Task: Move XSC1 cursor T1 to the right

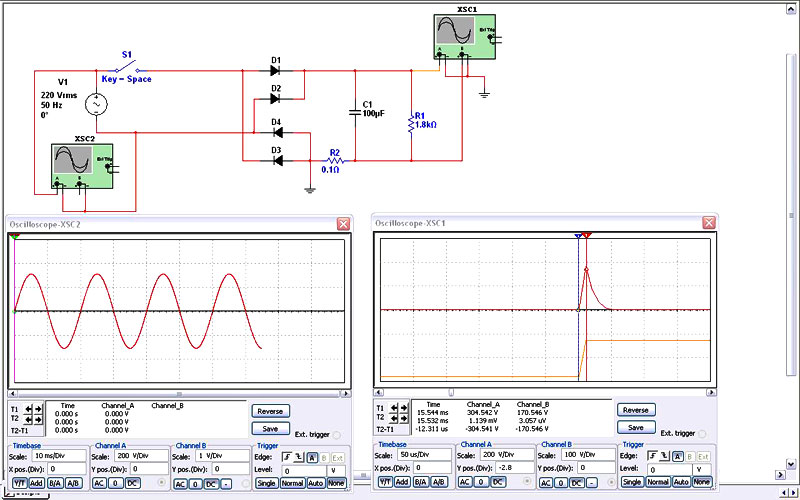Action: [406, 408]
